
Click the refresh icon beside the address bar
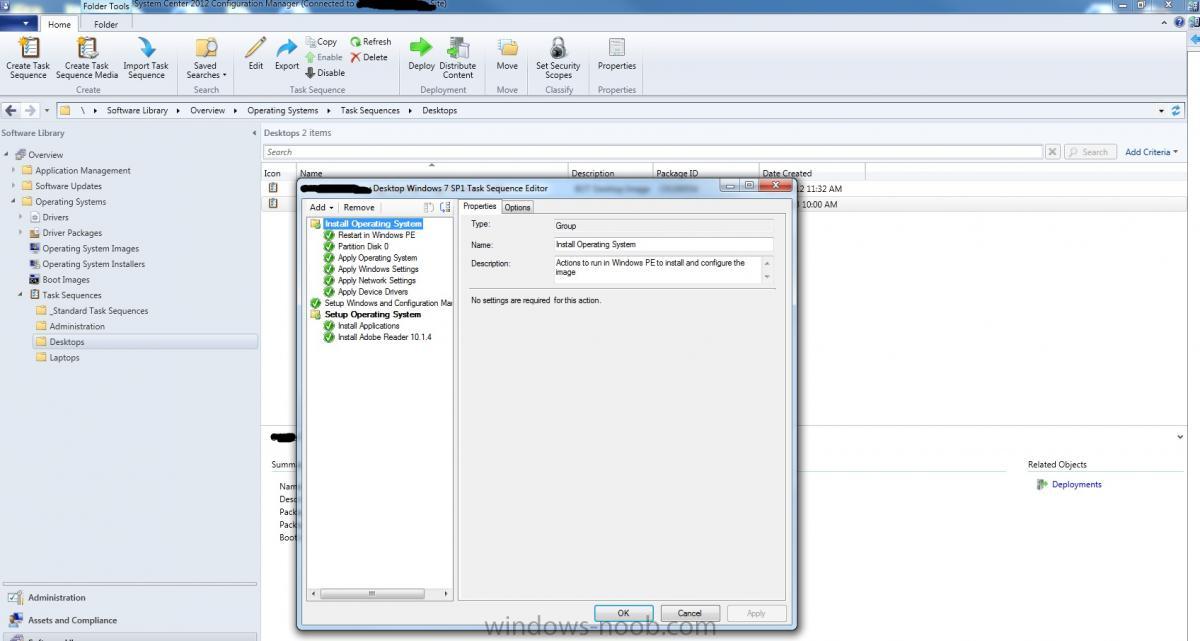coord(1177,110)
